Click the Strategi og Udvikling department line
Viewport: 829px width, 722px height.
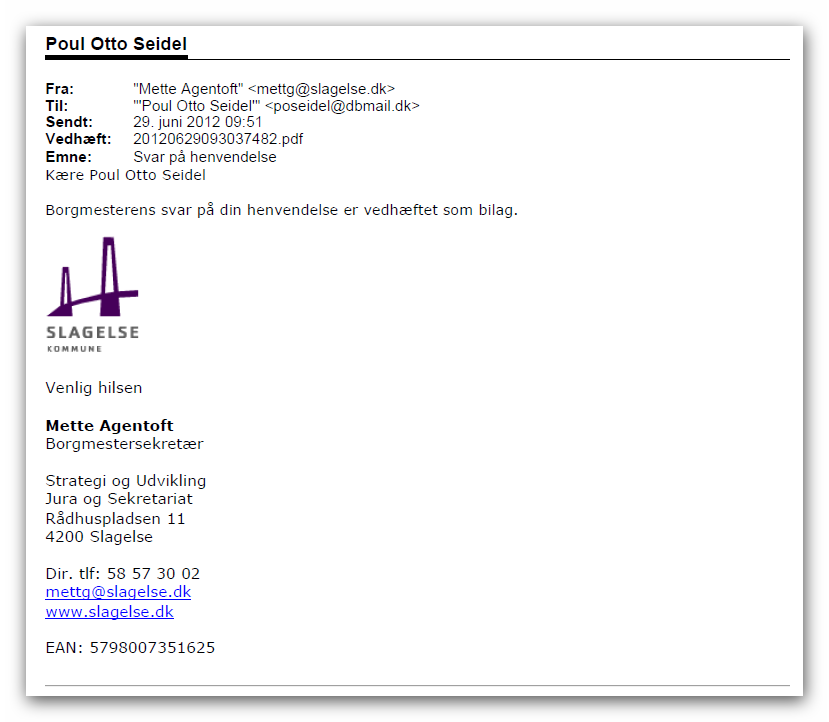[x=125, y=481]
